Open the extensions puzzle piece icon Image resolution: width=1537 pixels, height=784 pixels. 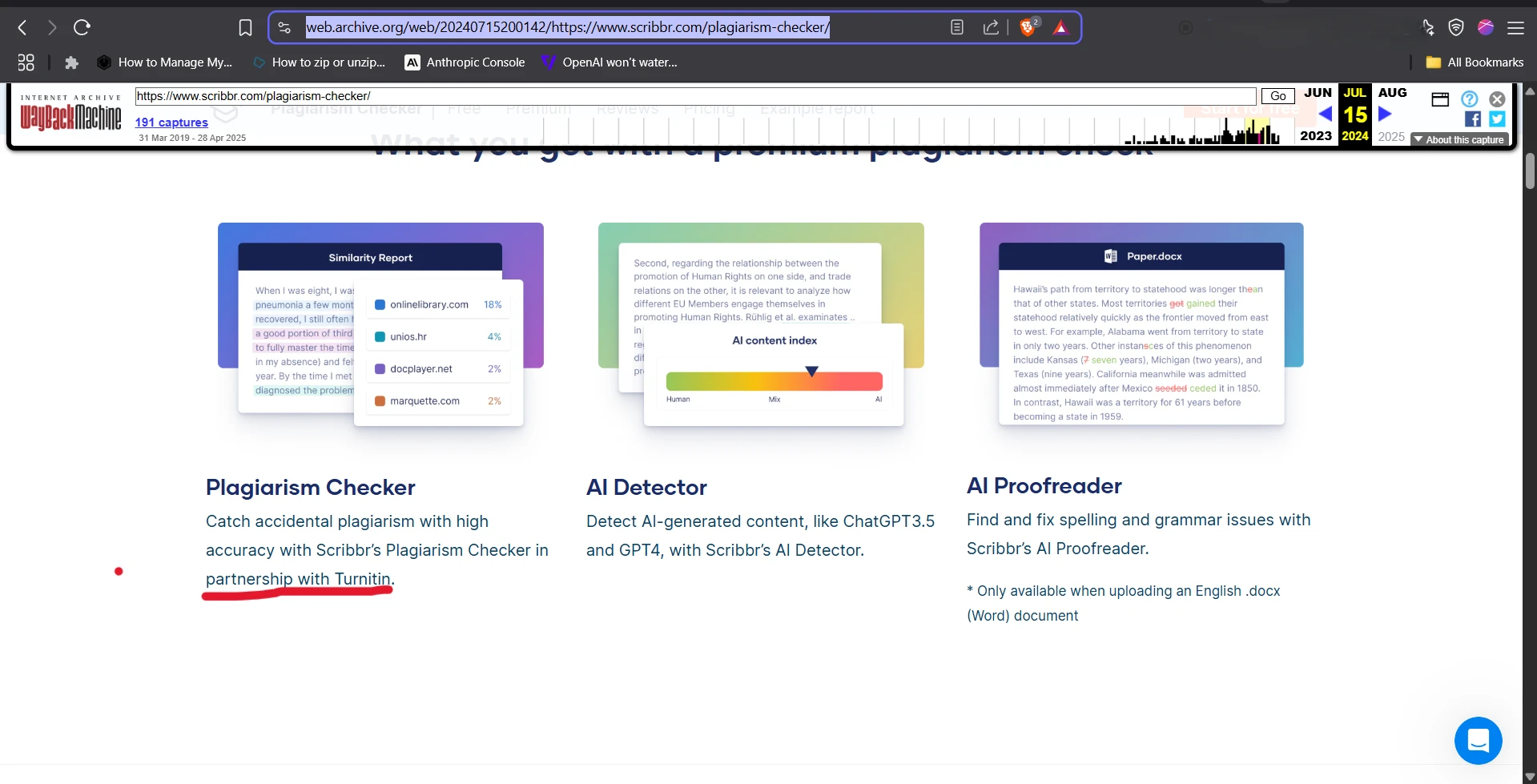(71, 62)
